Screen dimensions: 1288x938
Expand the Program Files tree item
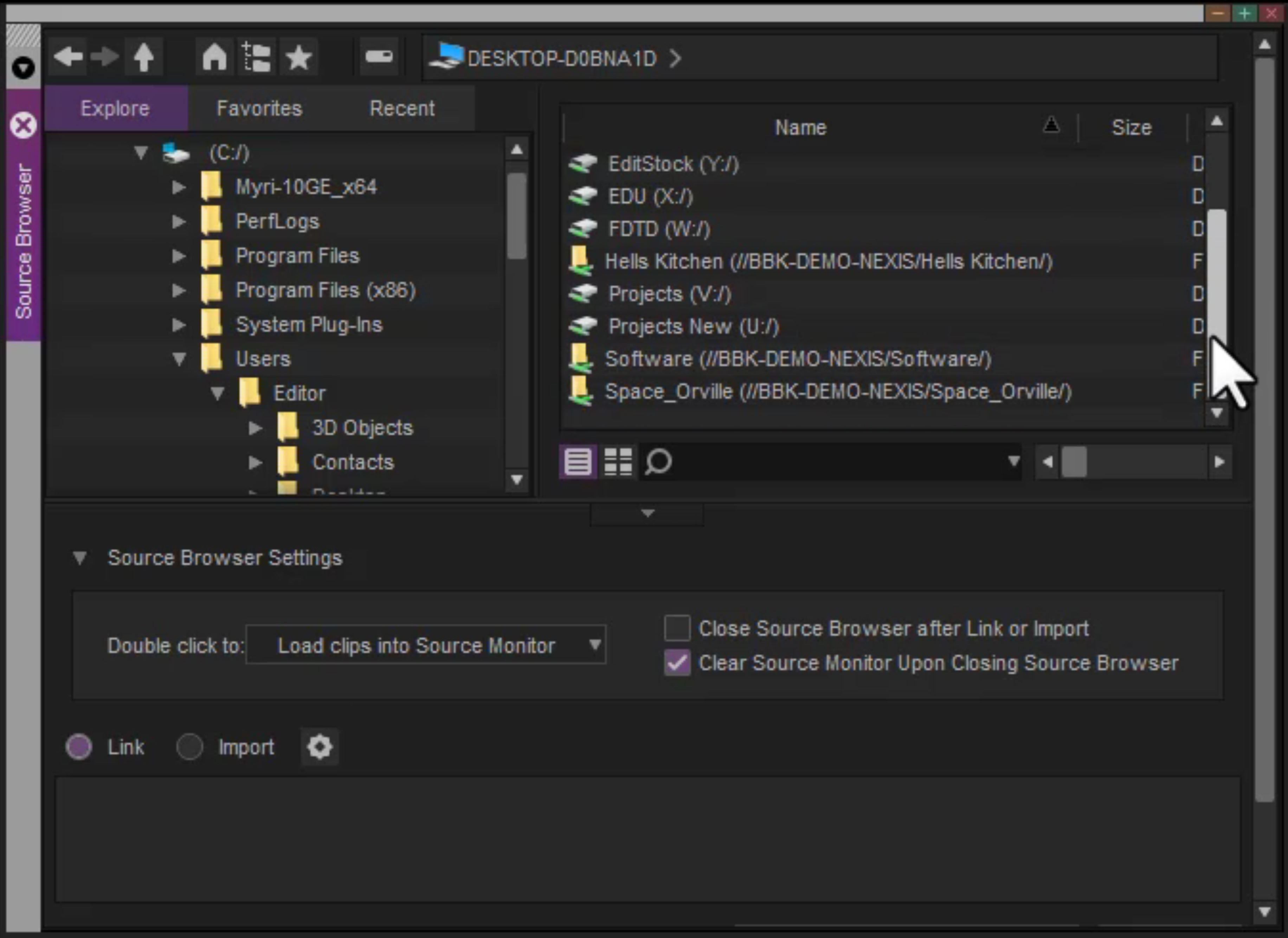(178, 256)
